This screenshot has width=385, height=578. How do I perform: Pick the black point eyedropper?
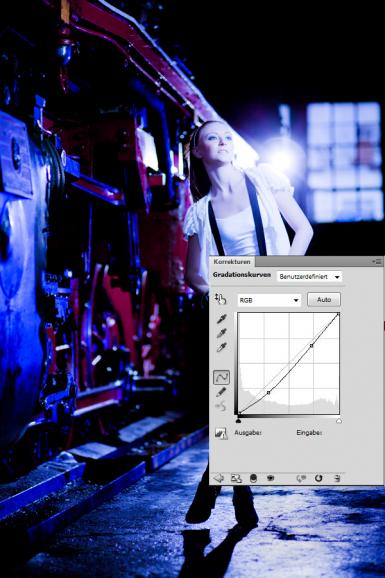pos(221,318)
